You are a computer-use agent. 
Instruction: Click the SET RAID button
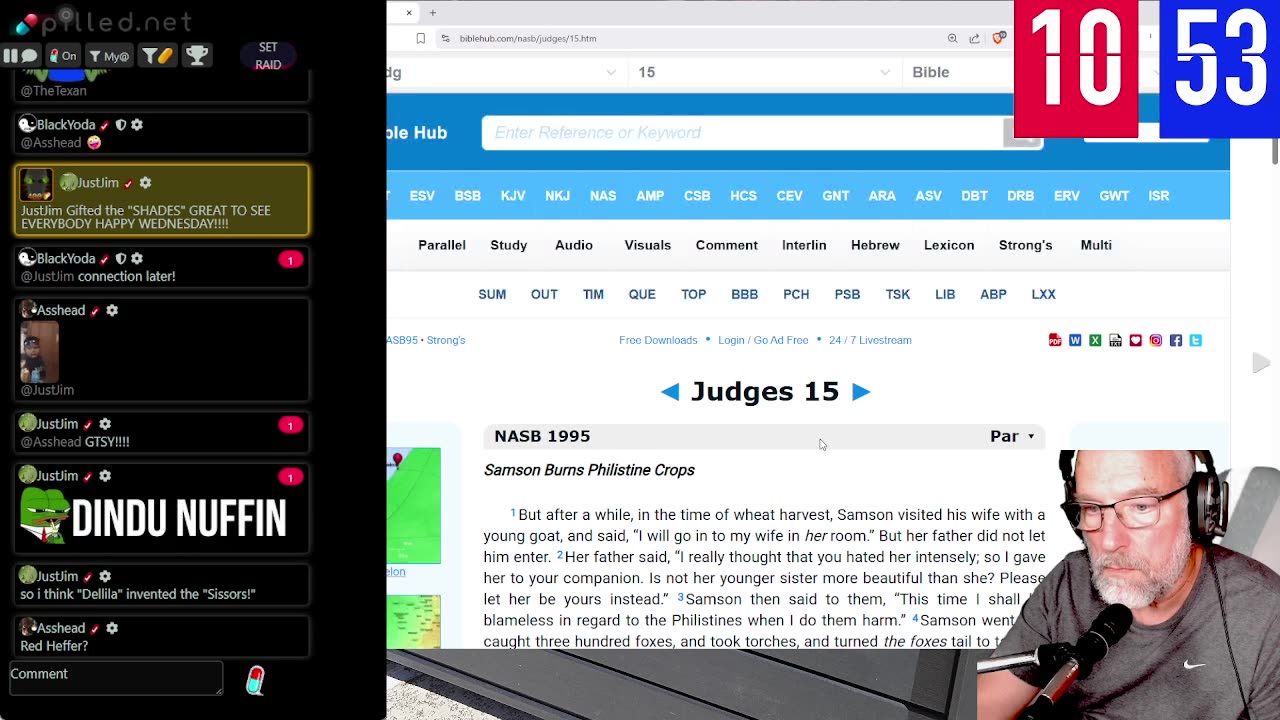point(268,56)
